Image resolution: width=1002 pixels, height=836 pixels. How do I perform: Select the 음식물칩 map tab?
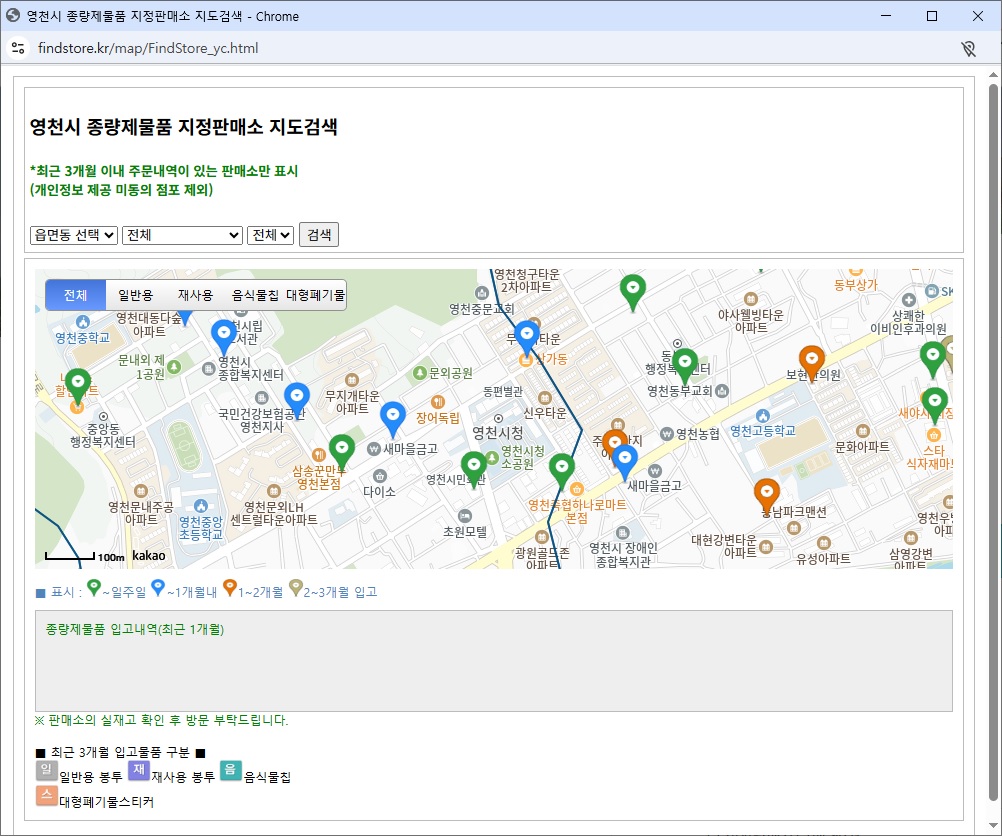[255, 295]
